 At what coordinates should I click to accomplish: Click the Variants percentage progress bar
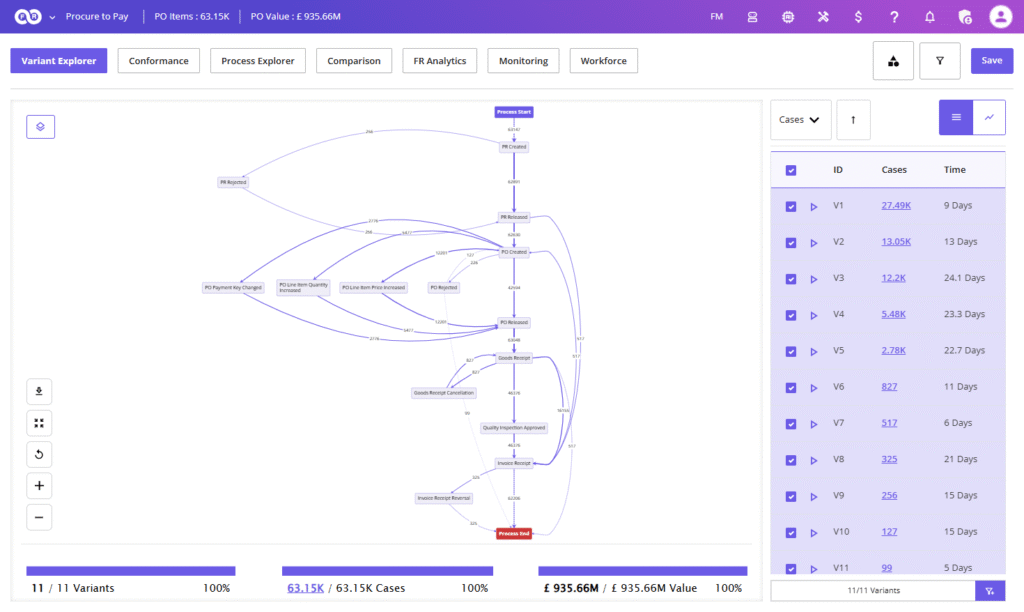pyautogui.click(x=130, y=571)
